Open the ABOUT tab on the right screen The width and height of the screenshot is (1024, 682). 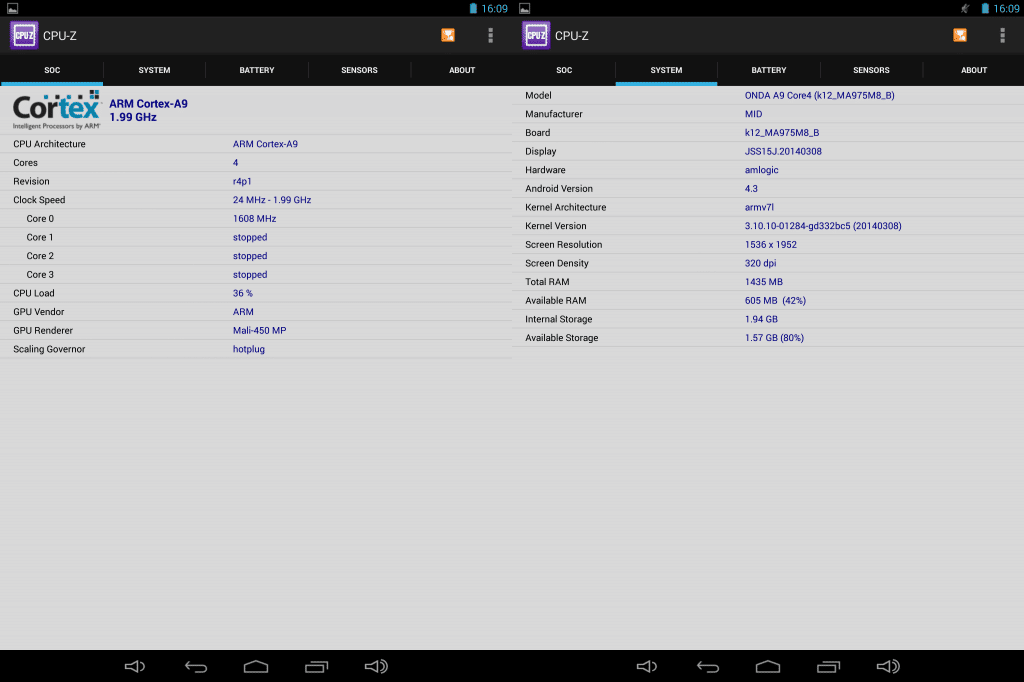[x=974, y=70]
